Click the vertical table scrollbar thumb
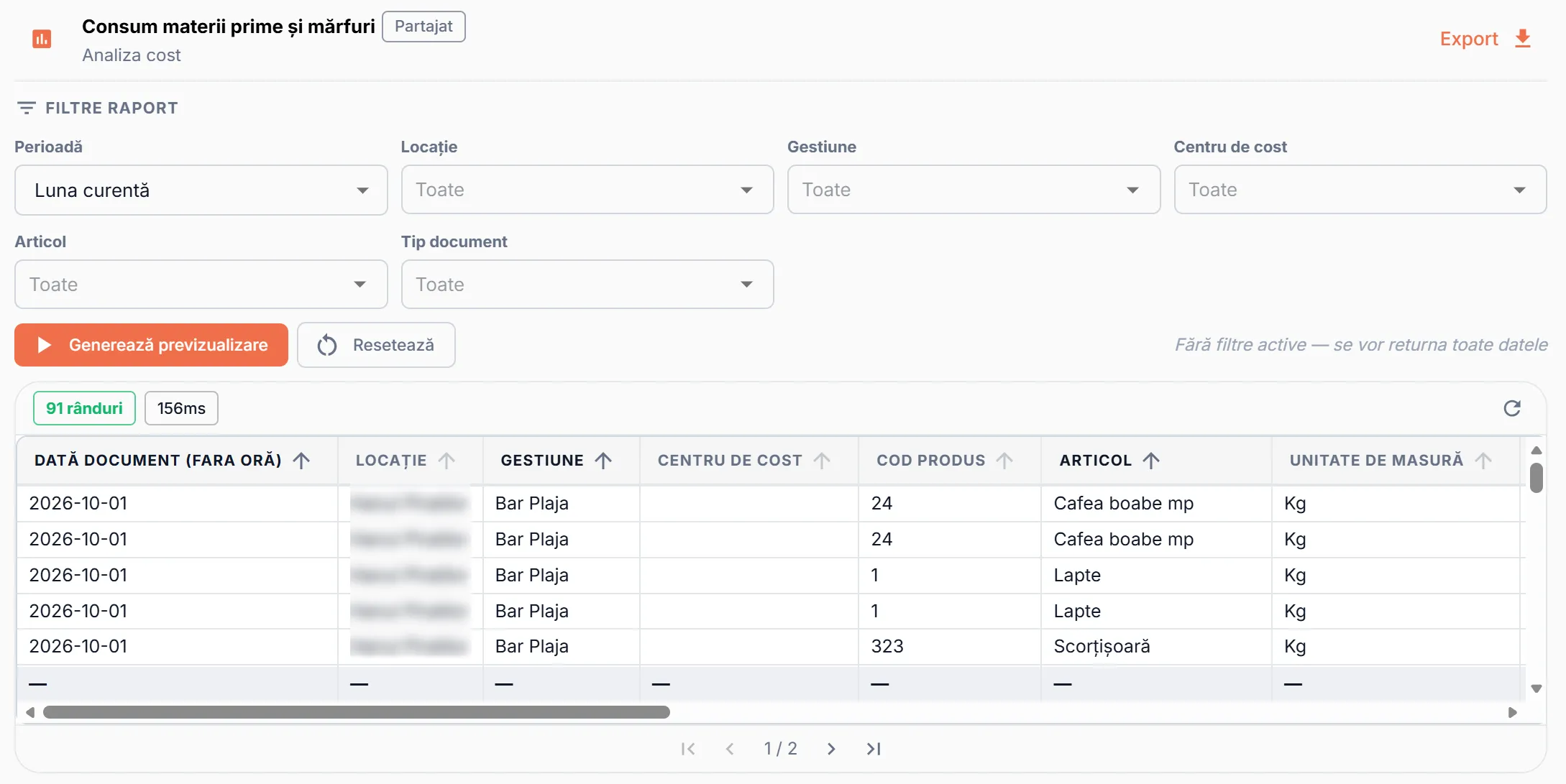This screenshot has height=784, width=1566. tap(1537, 479)
